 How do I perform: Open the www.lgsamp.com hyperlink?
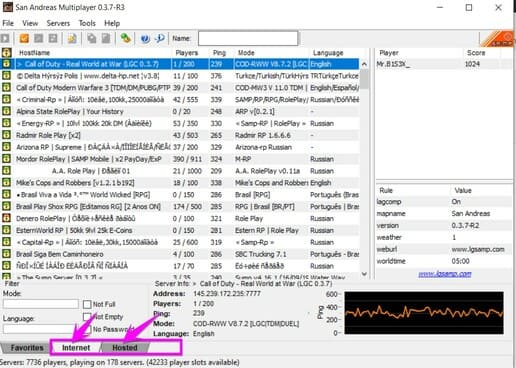coord(445,274)
